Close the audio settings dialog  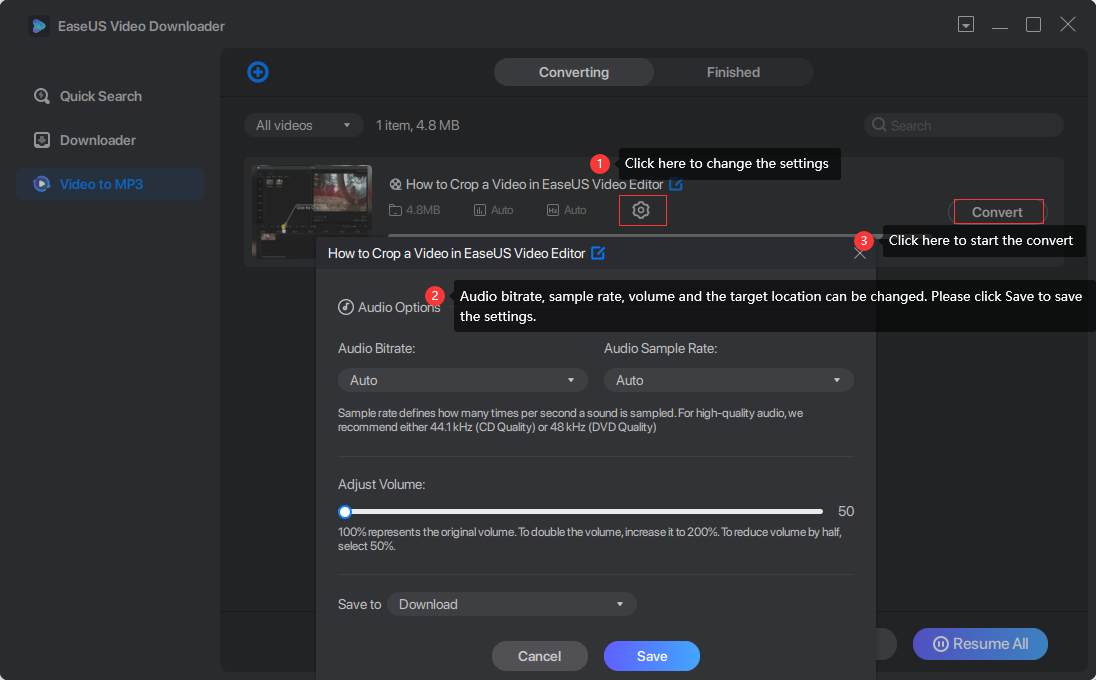point(860,254)
